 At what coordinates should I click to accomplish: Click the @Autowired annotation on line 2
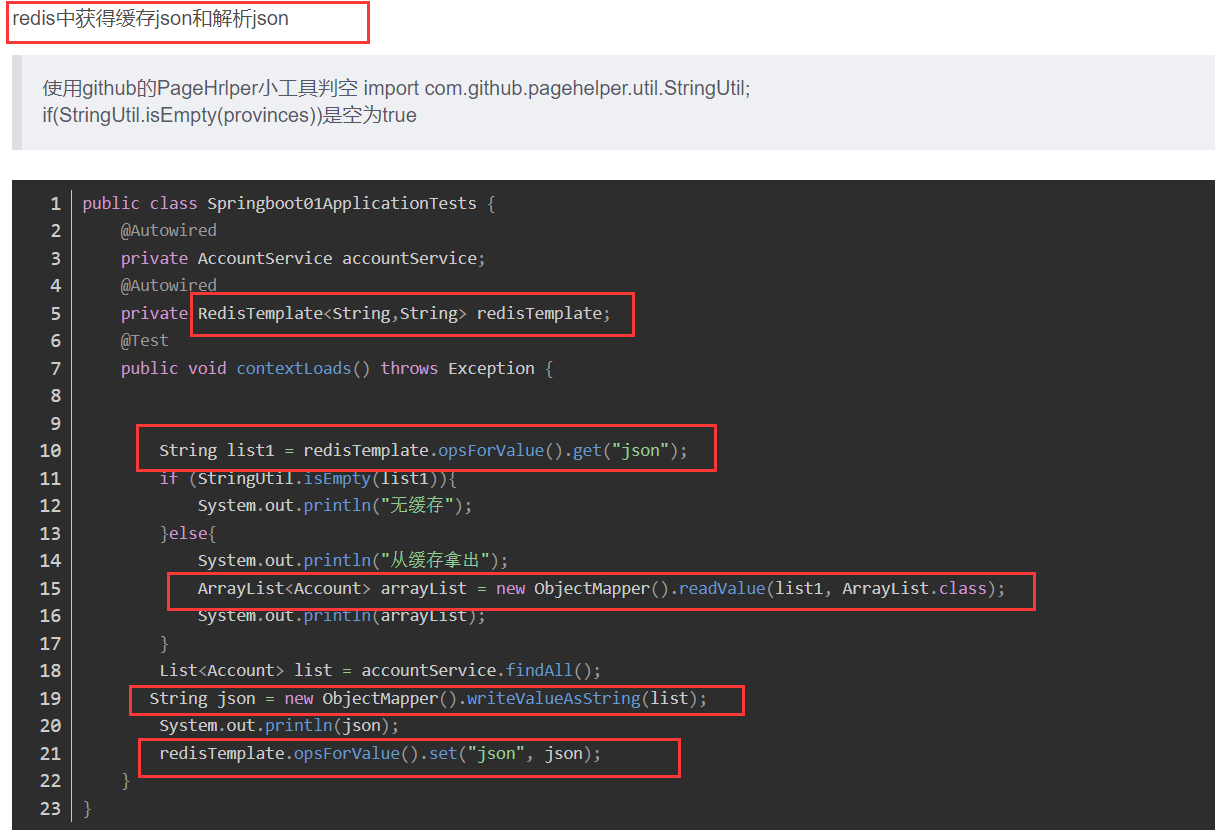[168, 230]
